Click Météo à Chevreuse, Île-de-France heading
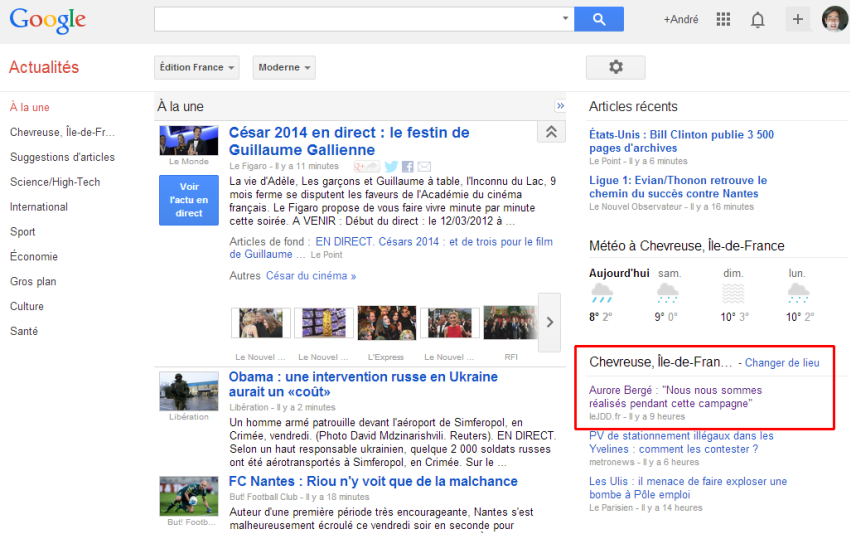The height and width of the screenshot is (534, 851). 687,246
